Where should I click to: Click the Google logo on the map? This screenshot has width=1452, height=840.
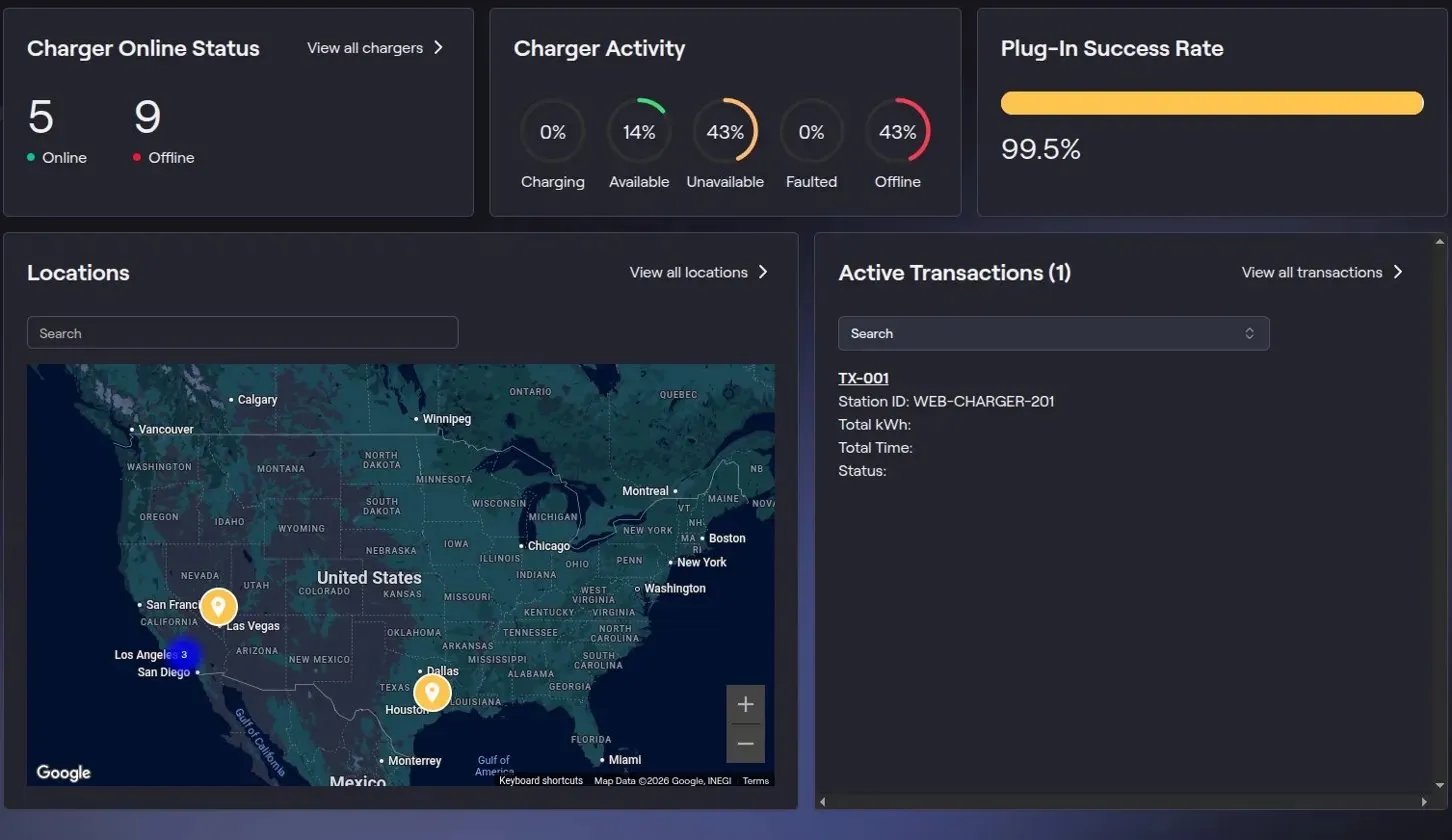pos(64,773)
